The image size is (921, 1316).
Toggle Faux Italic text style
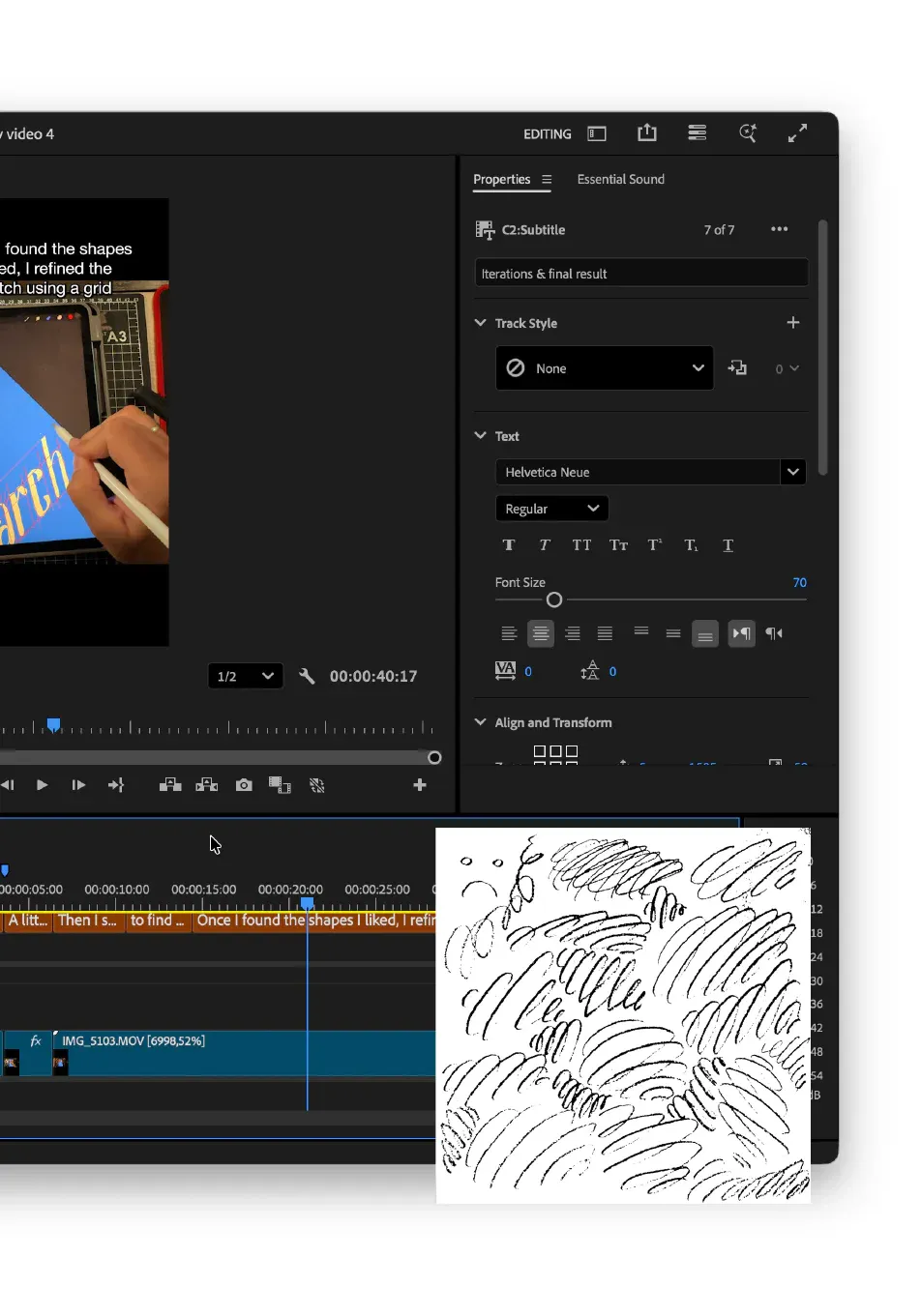[x=545, y=545]
